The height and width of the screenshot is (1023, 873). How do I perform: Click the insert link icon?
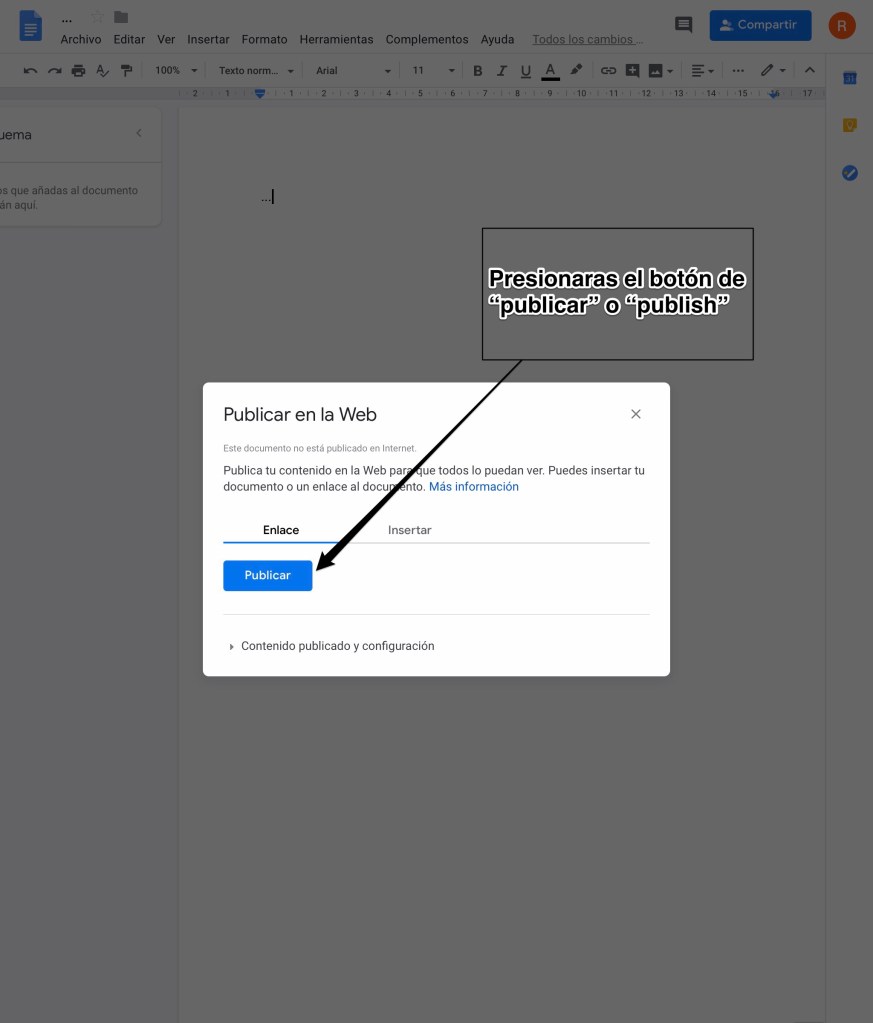(x=608, y=71)
